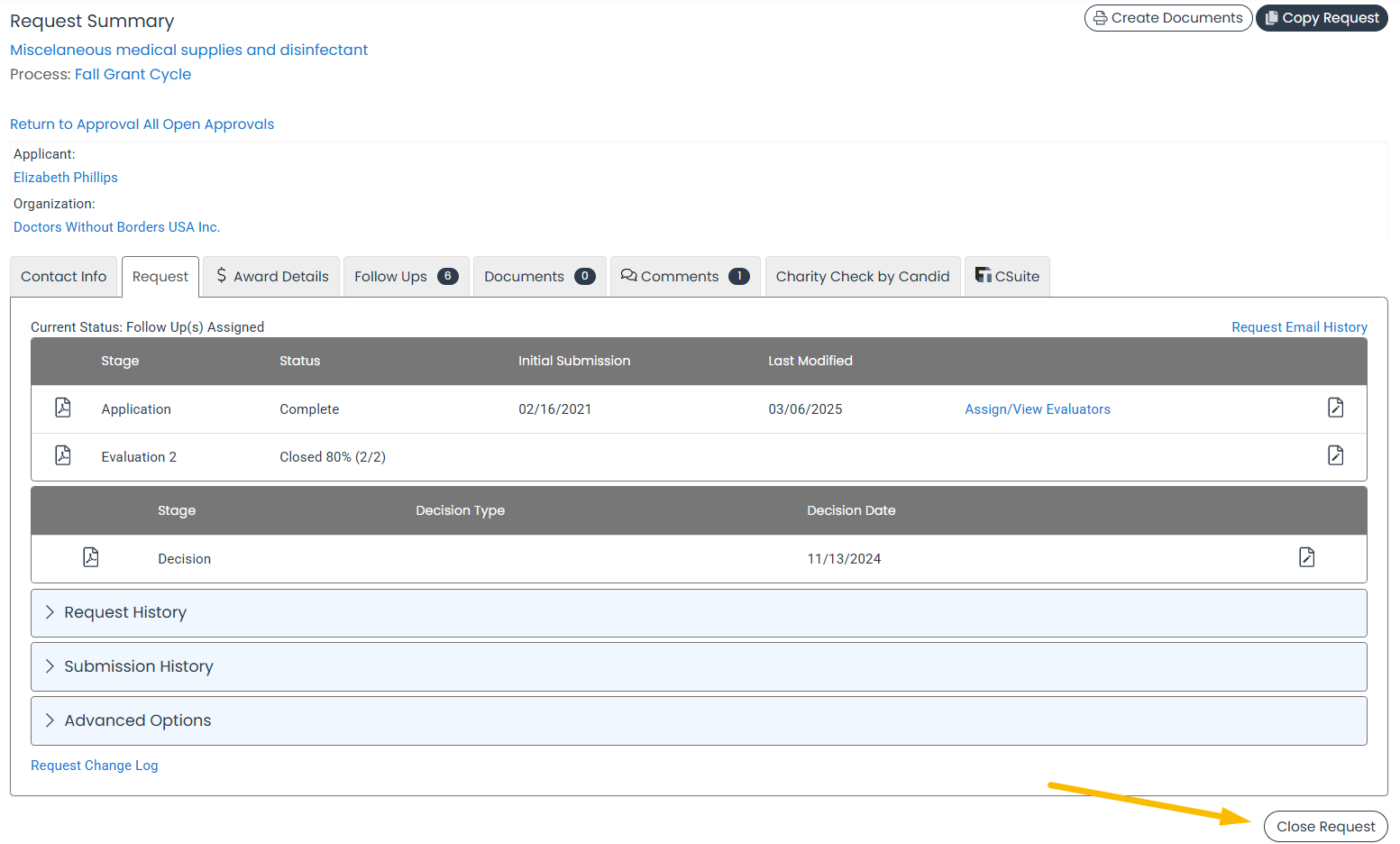Click the Closed 80% (2/2) status
The height and width of the screenshot is (844, 1400).
[333, 457]
